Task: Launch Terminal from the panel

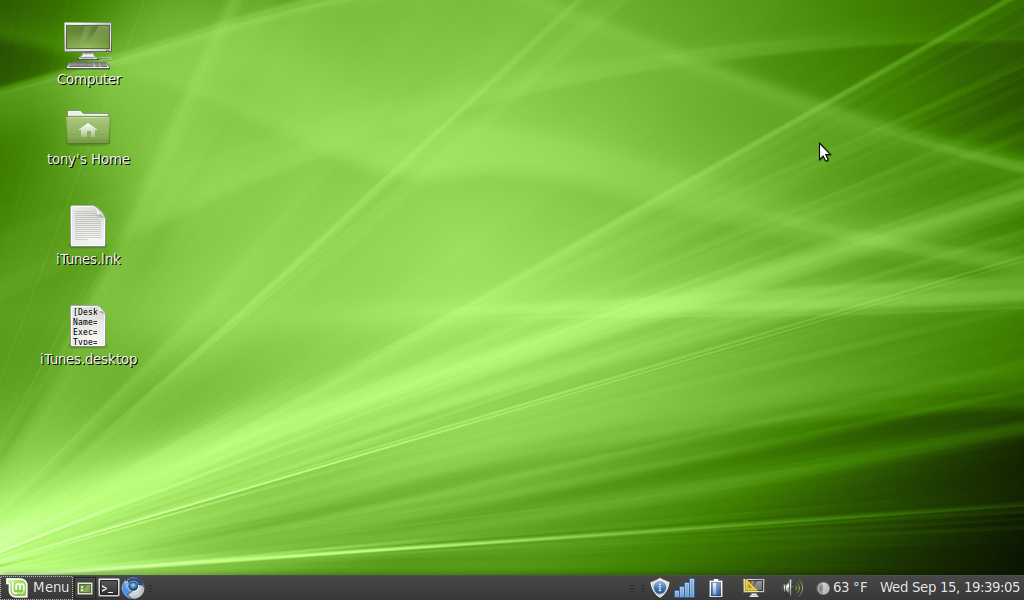Action: pos(109,588)
